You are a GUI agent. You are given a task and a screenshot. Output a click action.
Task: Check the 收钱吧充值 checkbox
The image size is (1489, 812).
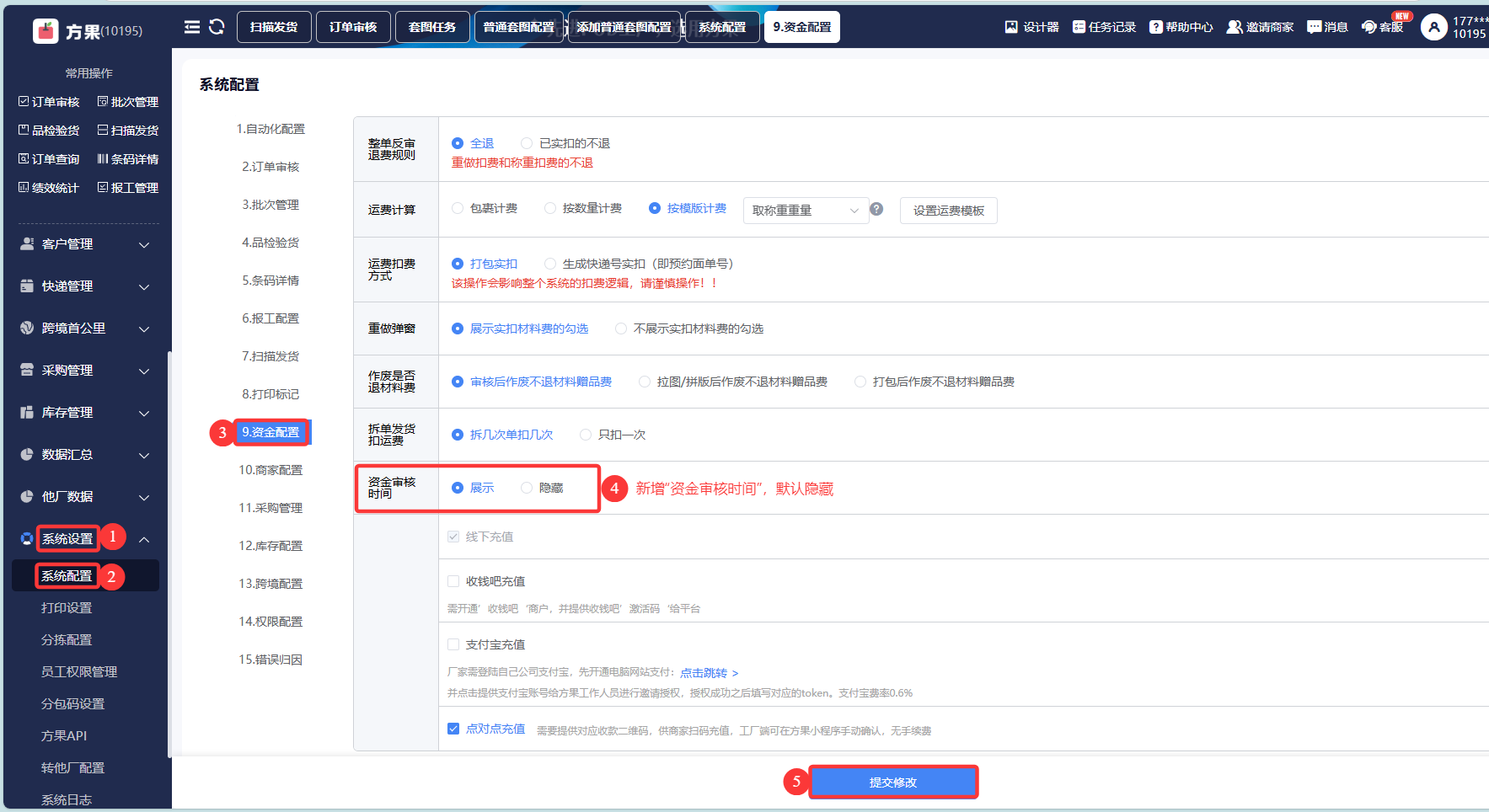453,581
